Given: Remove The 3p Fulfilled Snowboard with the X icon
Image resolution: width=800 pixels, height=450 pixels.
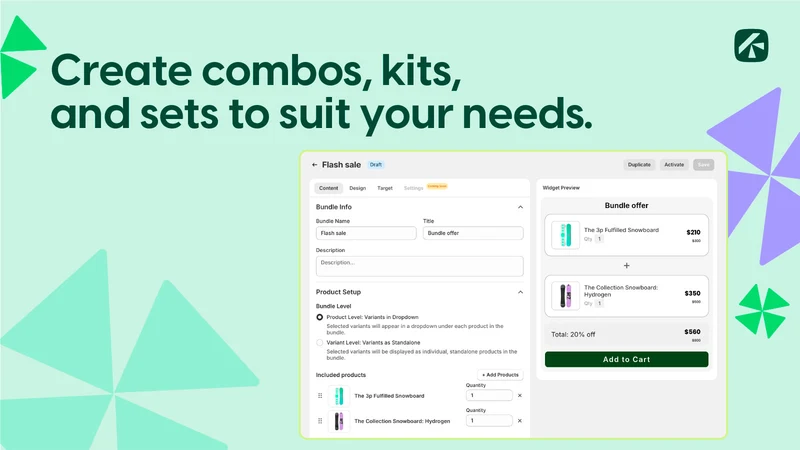Looking at the screenshot, I should tap(519, 395).
